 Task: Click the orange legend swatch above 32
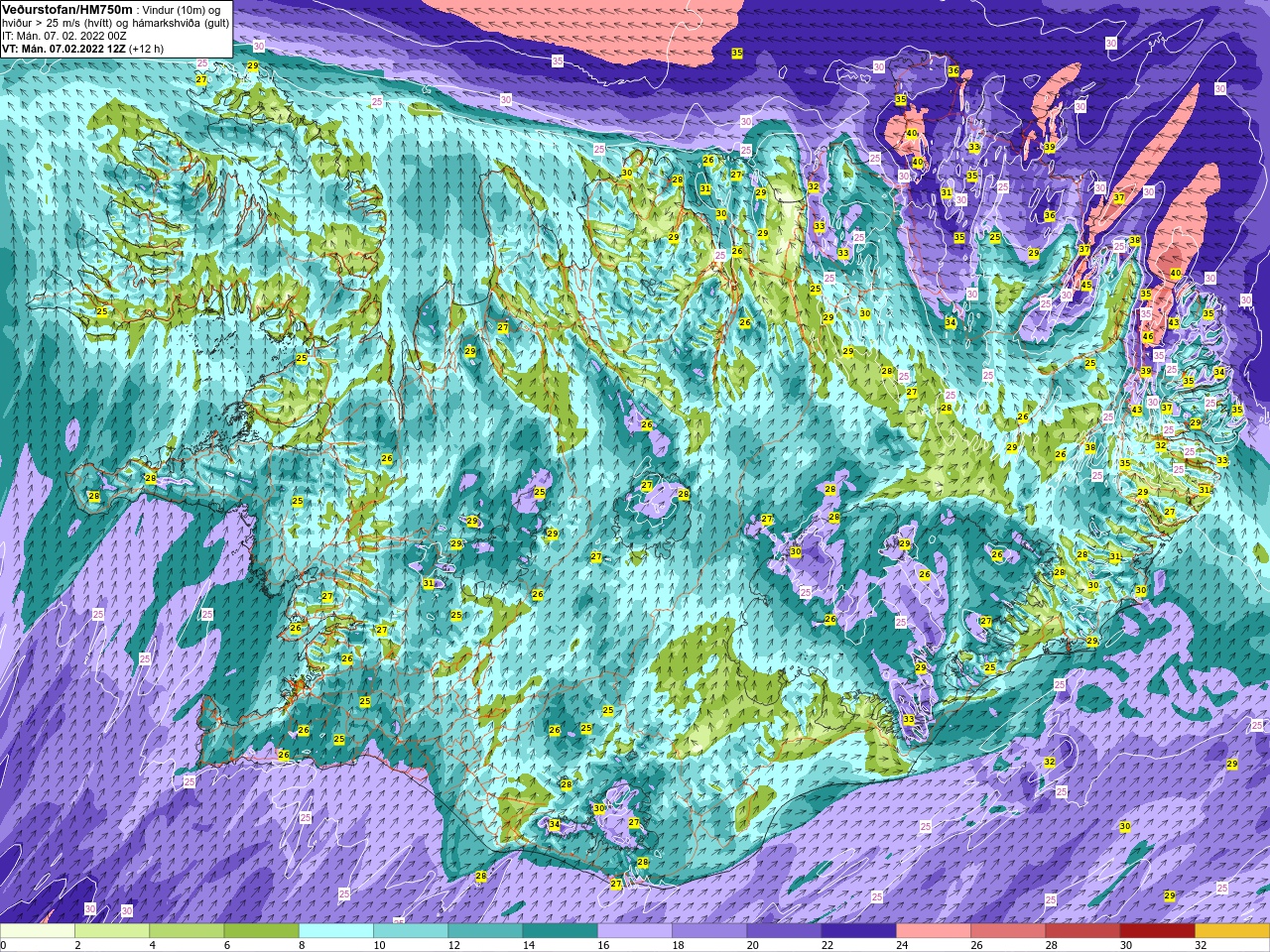pyautogui.click(x=1232, y=931)
